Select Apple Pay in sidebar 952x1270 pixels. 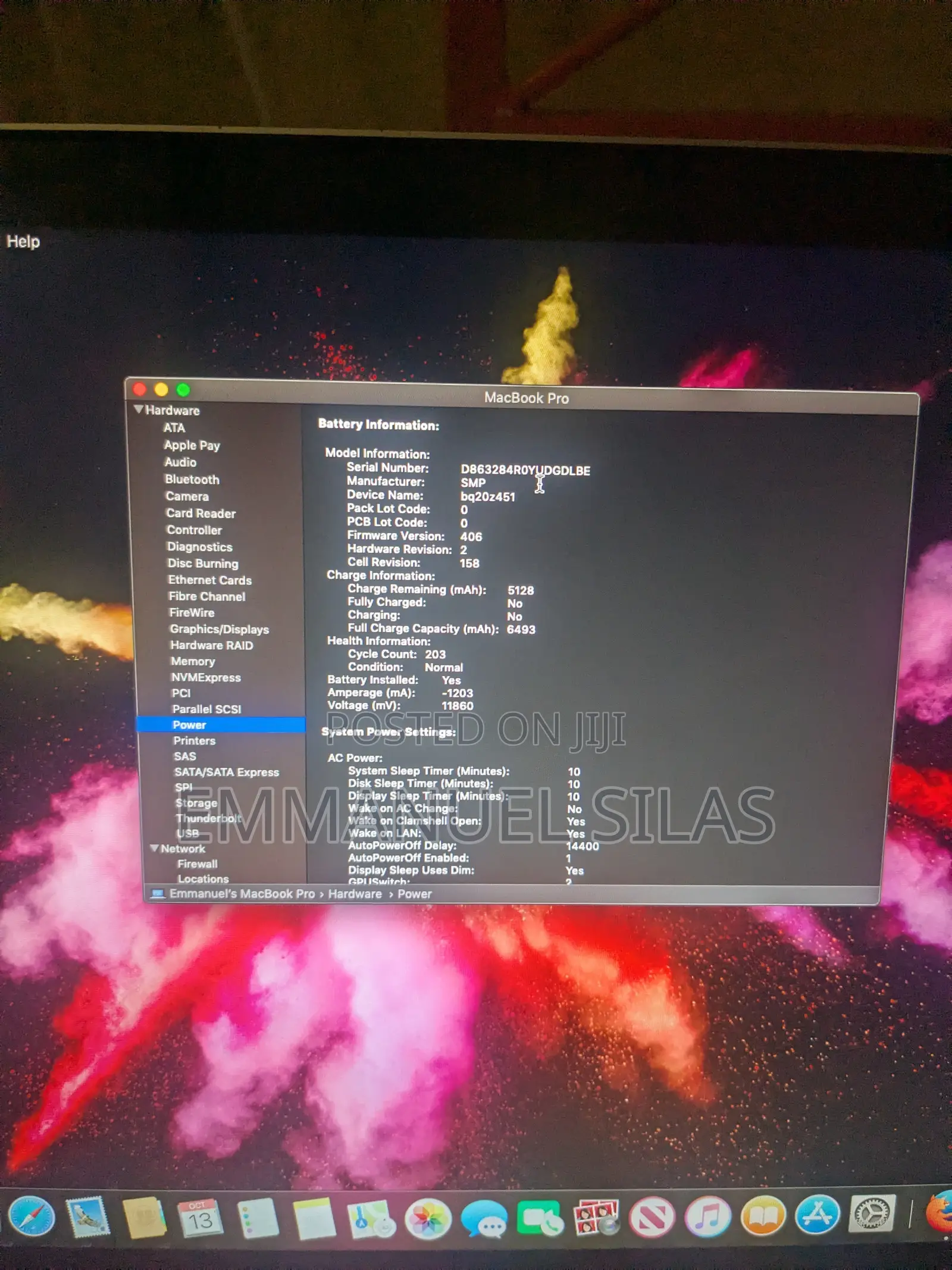(192, 445)
